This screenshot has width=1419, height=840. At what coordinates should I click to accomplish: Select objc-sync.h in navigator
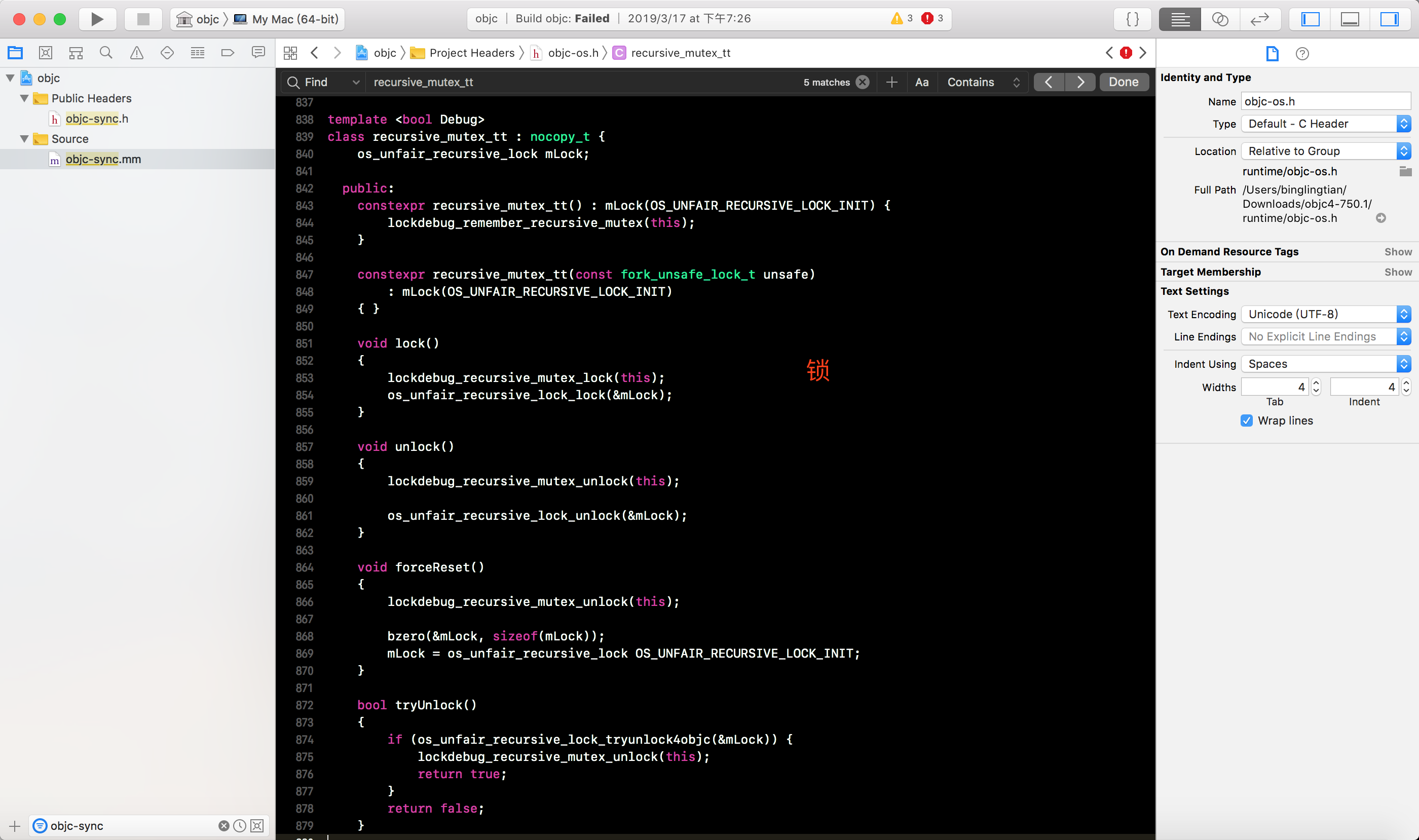tap(97, 119)
